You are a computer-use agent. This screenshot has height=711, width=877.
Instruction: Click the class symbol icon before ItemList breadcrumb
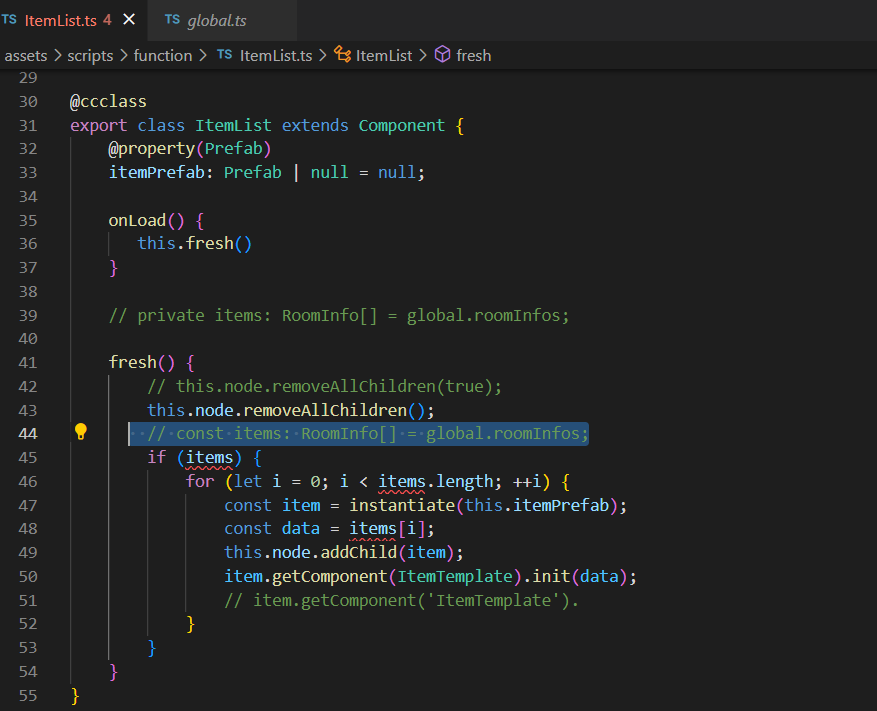tap(342, 54)
